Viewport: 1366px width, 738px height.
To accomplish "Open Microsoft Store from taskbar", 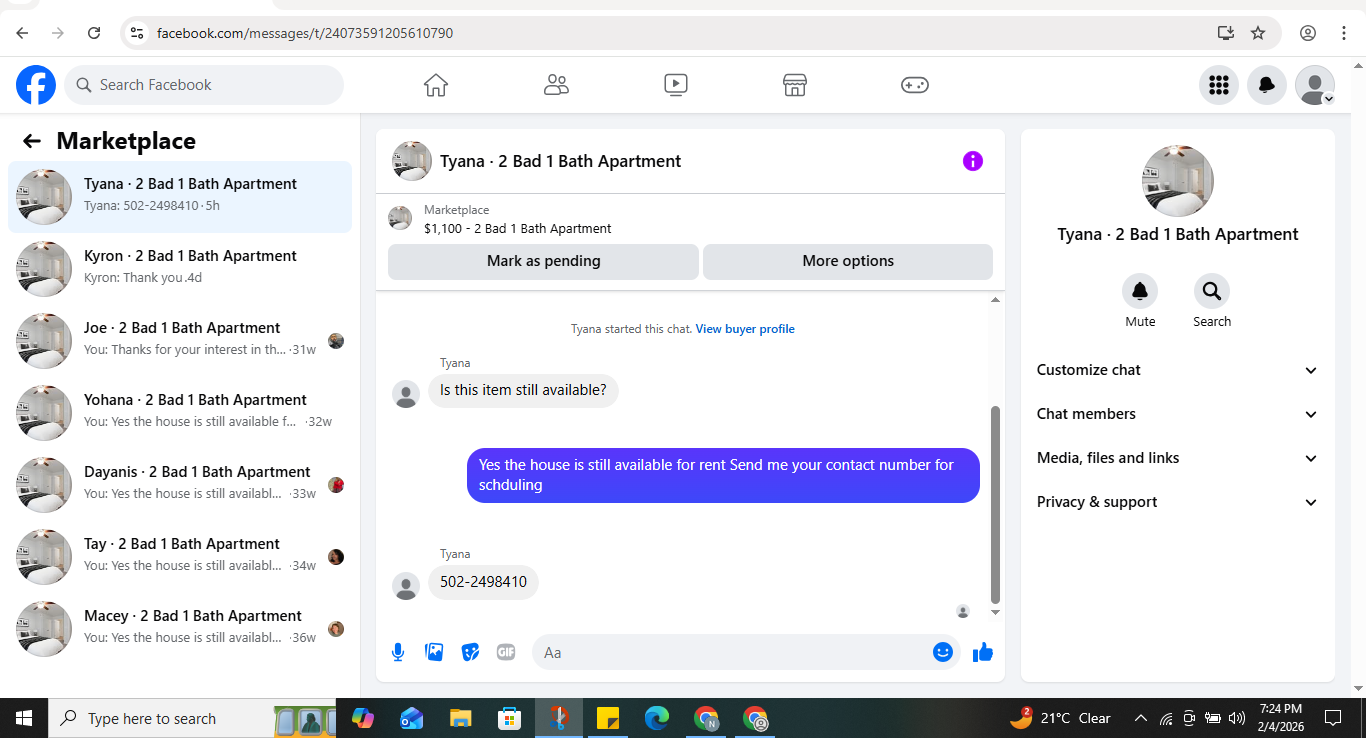I will [509, 718].
